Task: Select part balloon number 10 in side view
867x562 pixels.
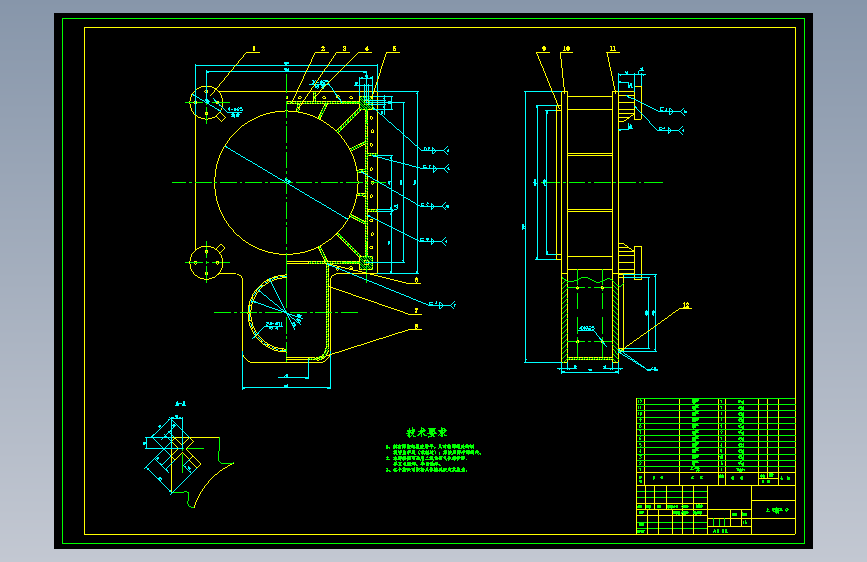Action: click(x=566, y=49)
